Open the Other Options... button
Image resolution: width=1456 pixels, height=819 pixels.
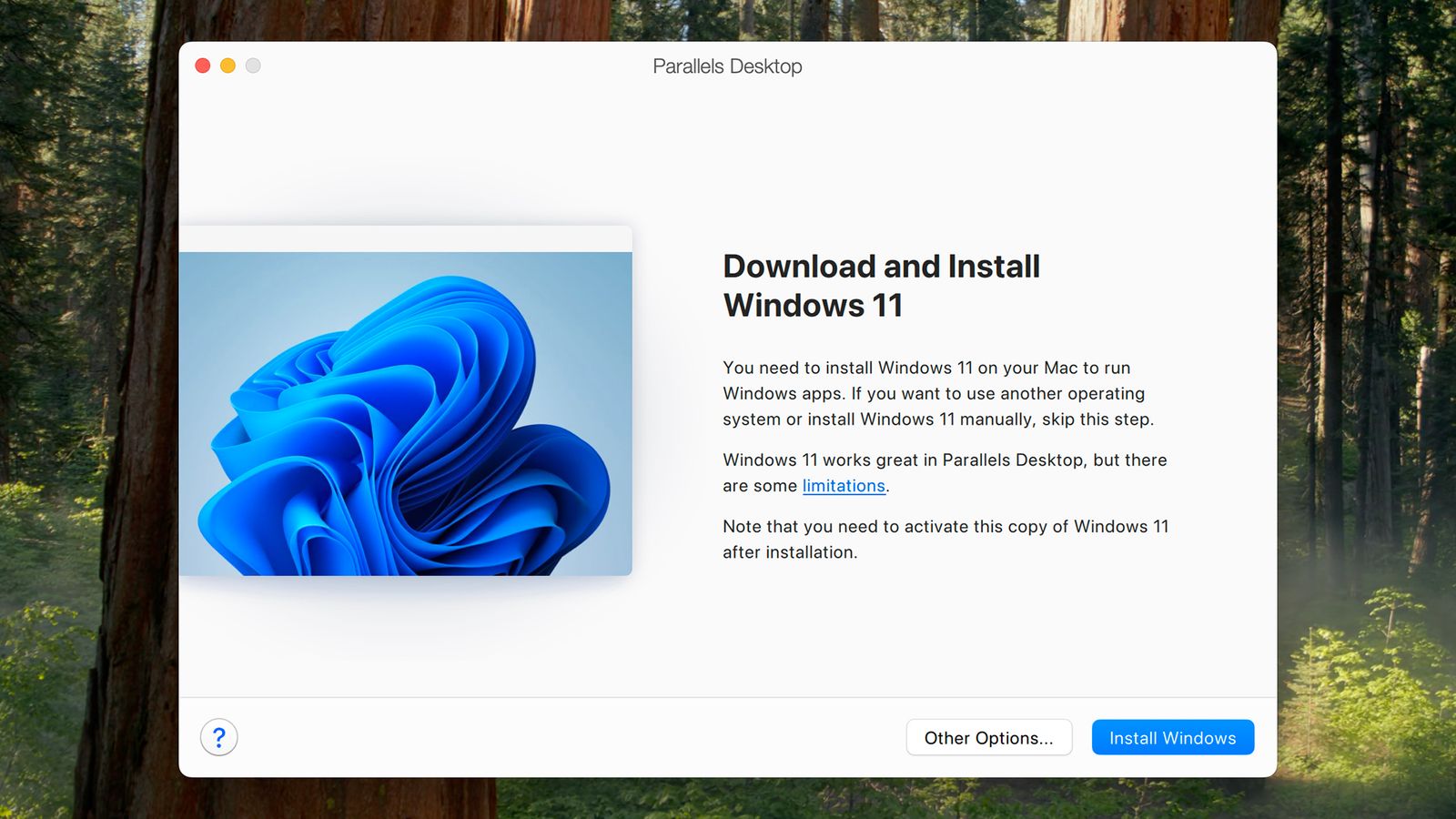pos(988,737)
